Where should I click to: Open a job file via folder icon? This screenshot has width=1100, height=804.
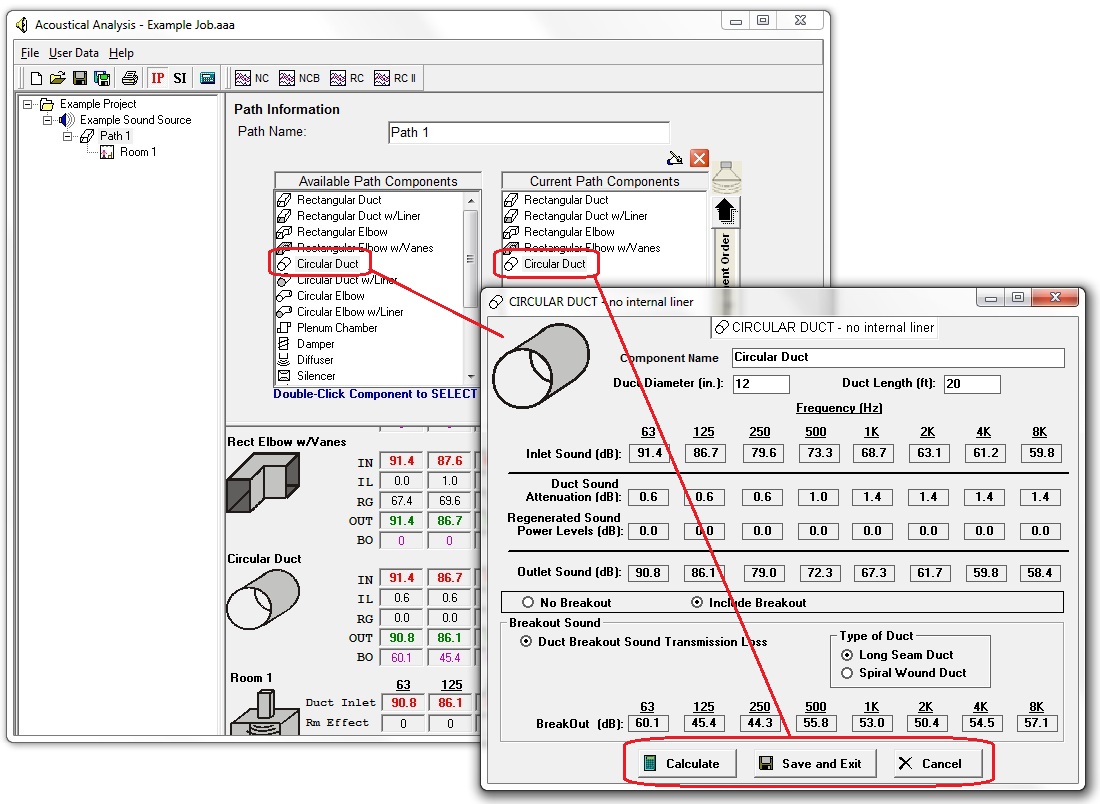coord(58,78)
